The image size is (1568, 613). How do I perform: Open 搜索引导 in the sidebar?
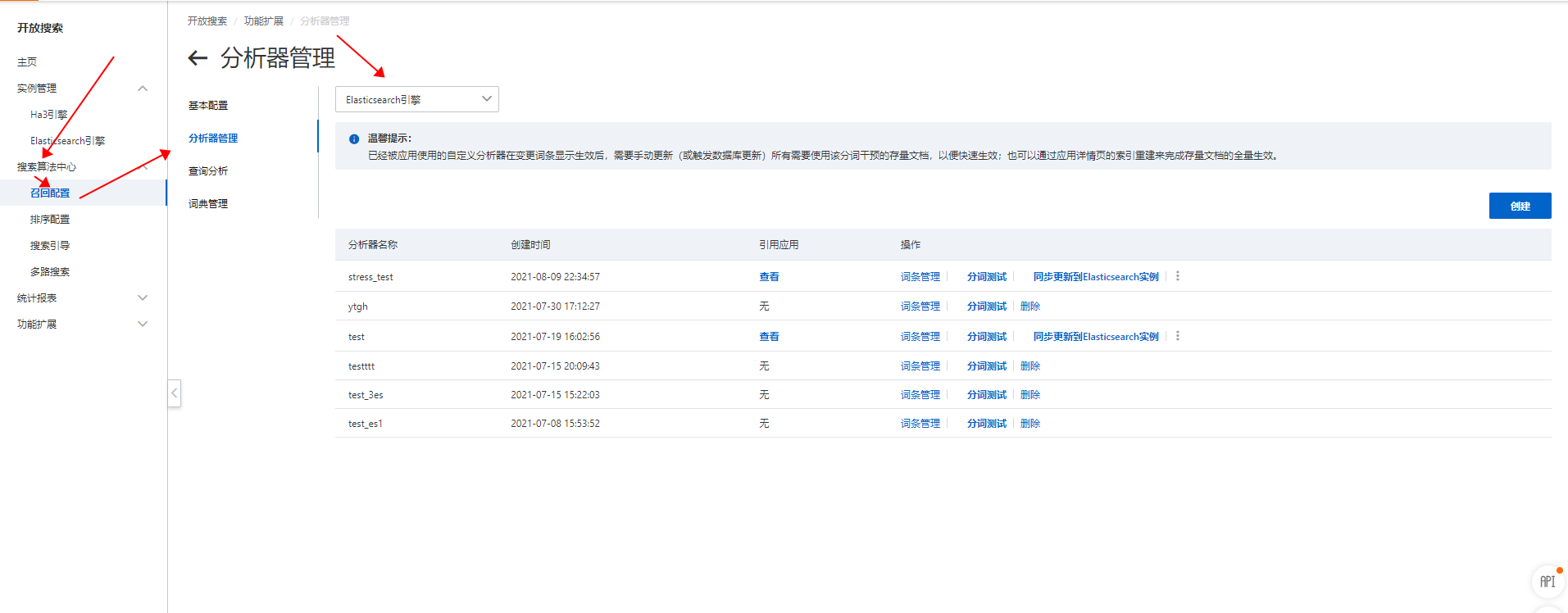click(x=50, y=246)
